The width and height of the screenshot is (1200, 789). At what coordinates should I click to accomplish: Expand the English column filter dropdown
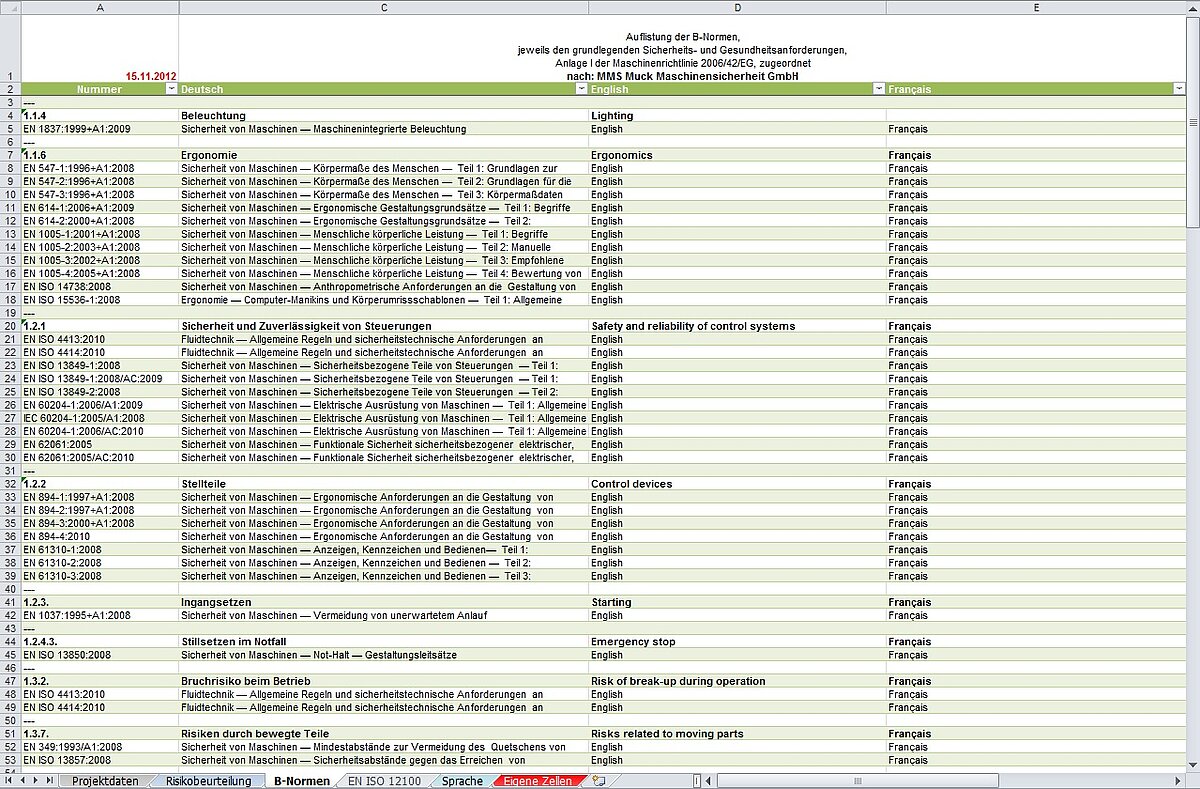click(x=878, y=89)
